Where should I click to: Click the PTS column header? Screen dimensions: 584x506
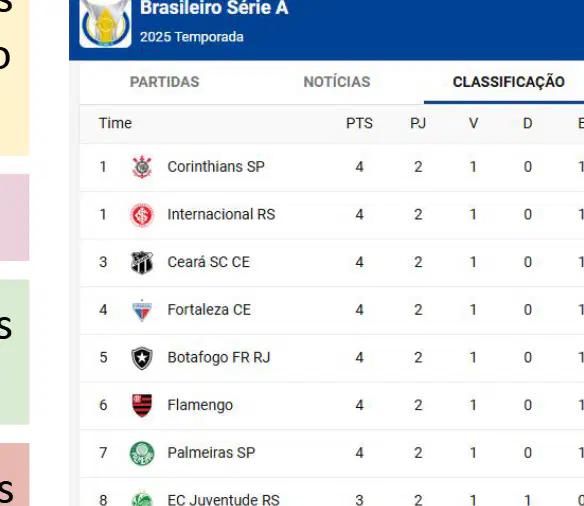pyautogui.click(x=359, y=123)
